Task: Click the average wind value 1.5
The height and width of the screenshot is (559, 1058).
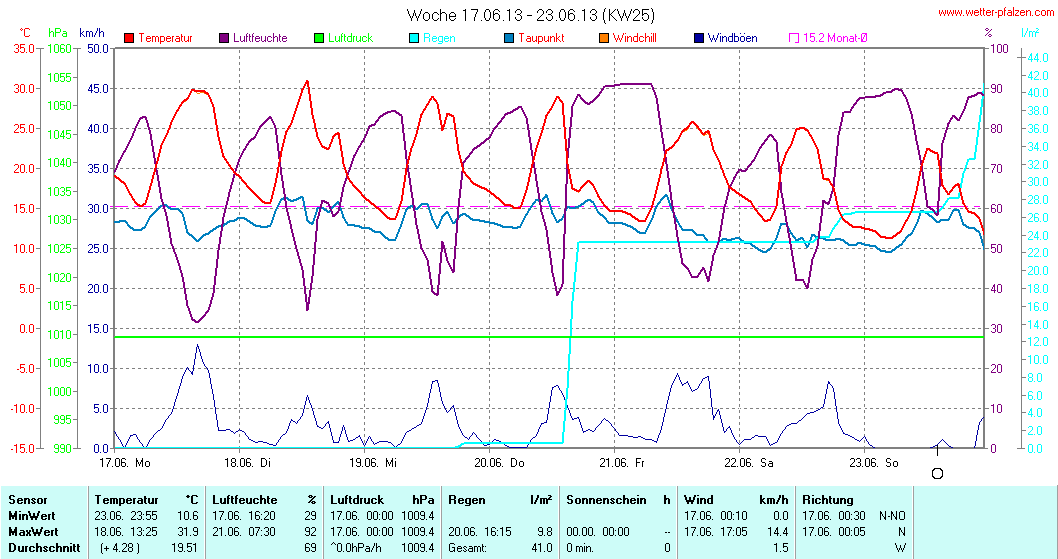Action: 781,548
